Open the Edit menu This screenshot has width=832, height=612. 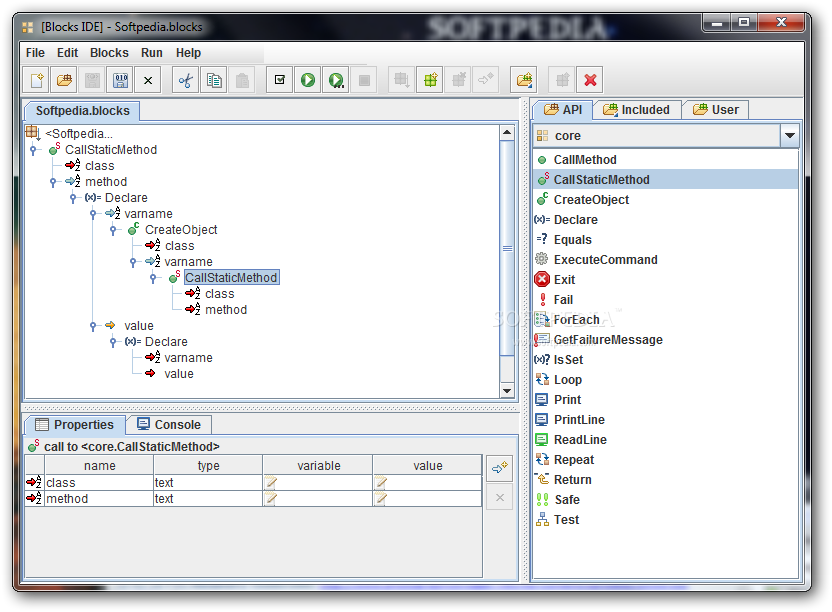click(x=67, y=53)
